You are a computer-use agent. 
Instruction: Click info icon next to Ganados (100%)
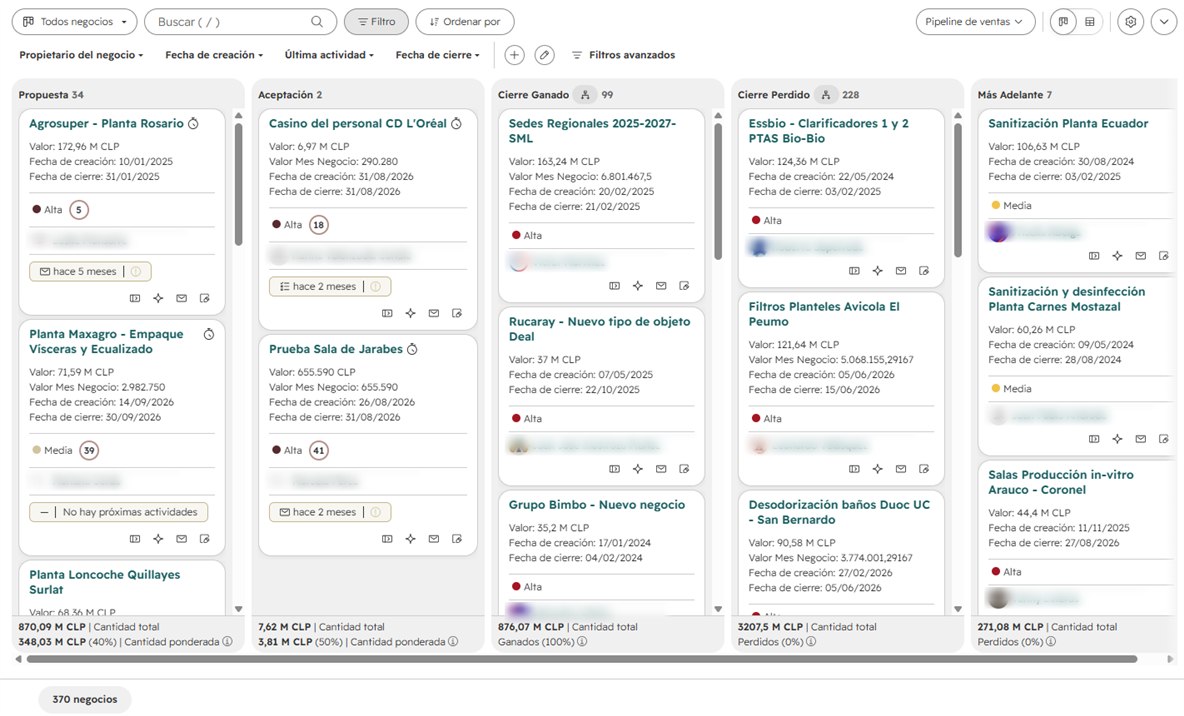[582, 642]
